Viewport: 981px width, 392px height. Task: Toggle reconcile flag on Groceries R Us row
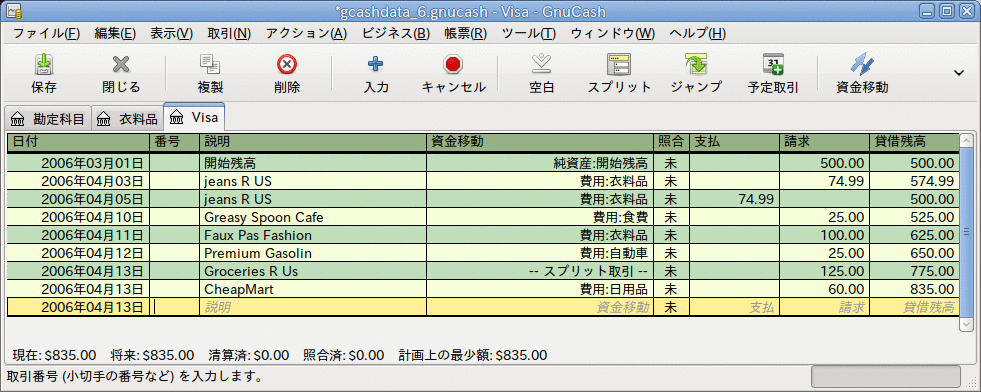click(x=671, y=271)
